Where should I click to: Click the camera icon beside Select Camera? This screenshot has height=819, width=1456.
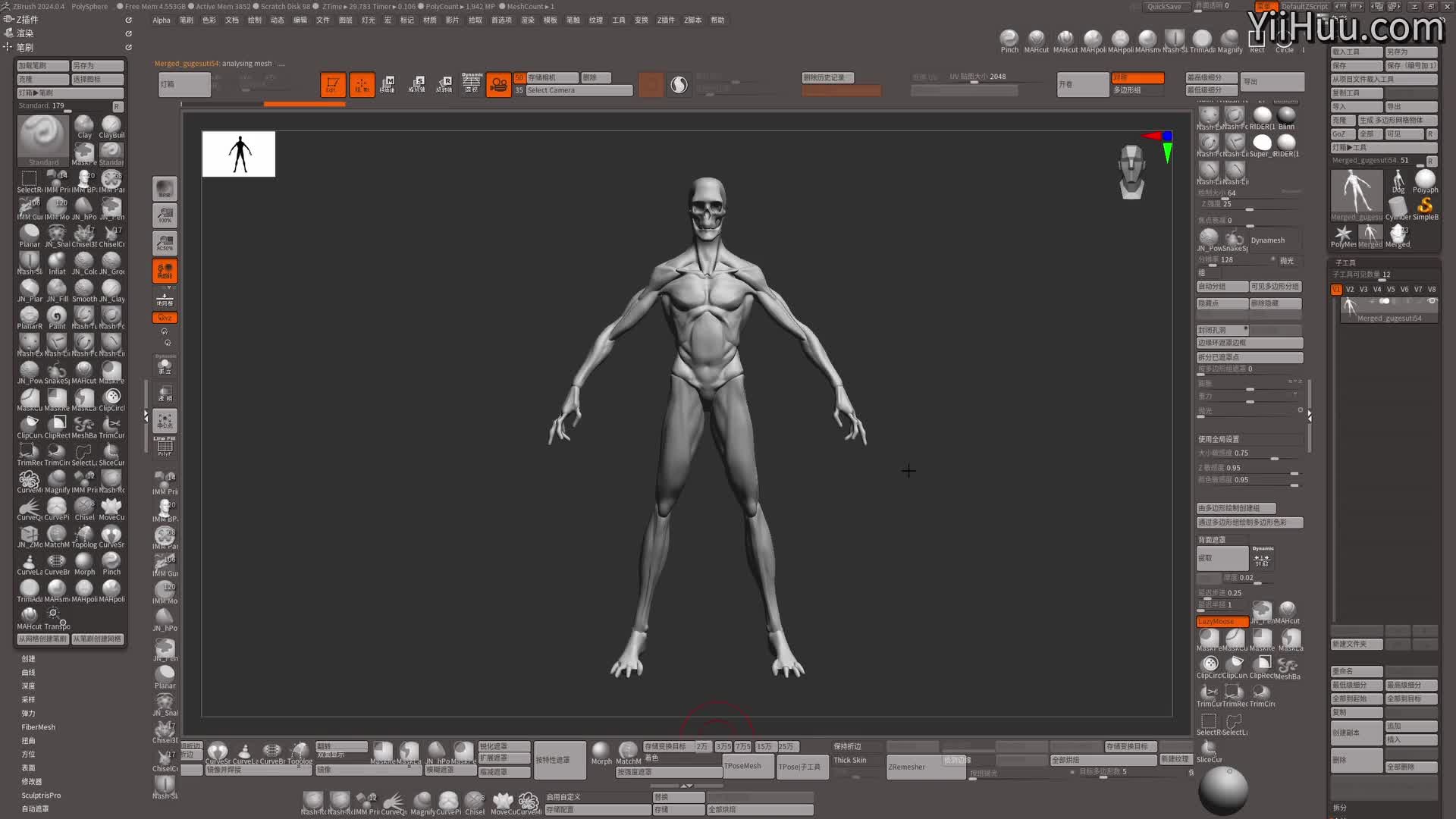tap(498, 84)
